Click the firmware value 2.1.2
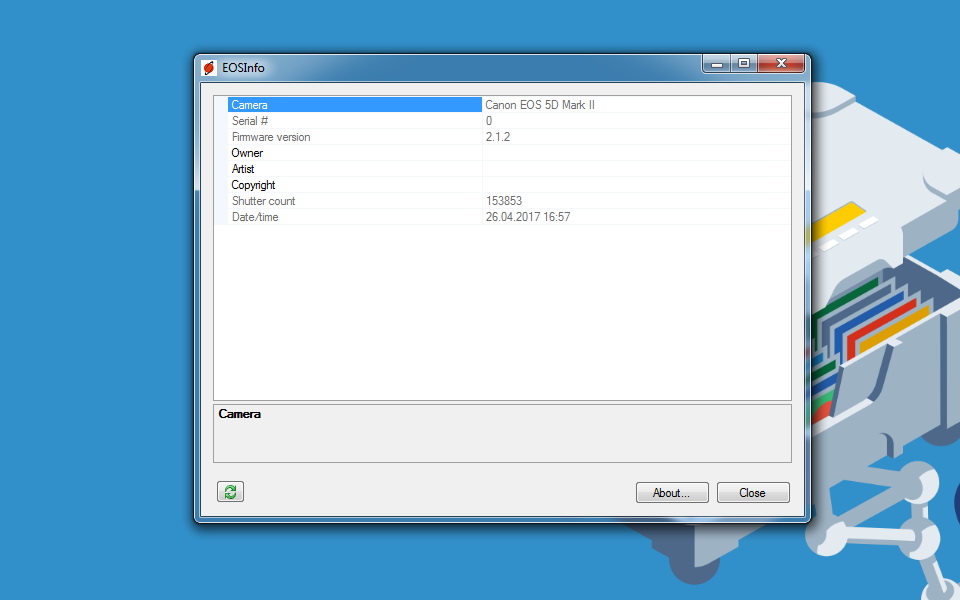 click(498, 137)
